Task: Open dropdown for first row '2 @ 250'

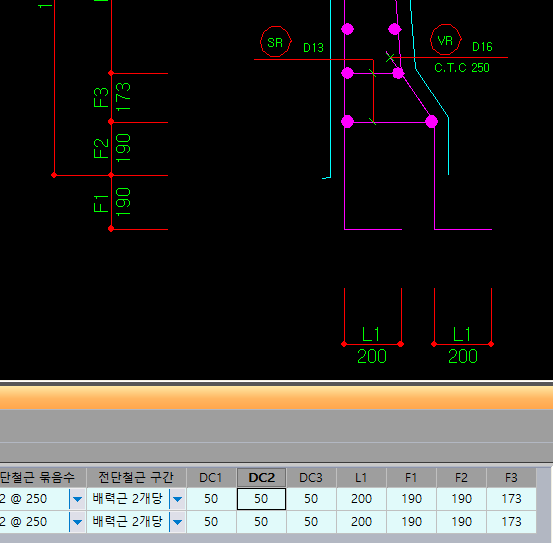Action: [x=78, y=499]
